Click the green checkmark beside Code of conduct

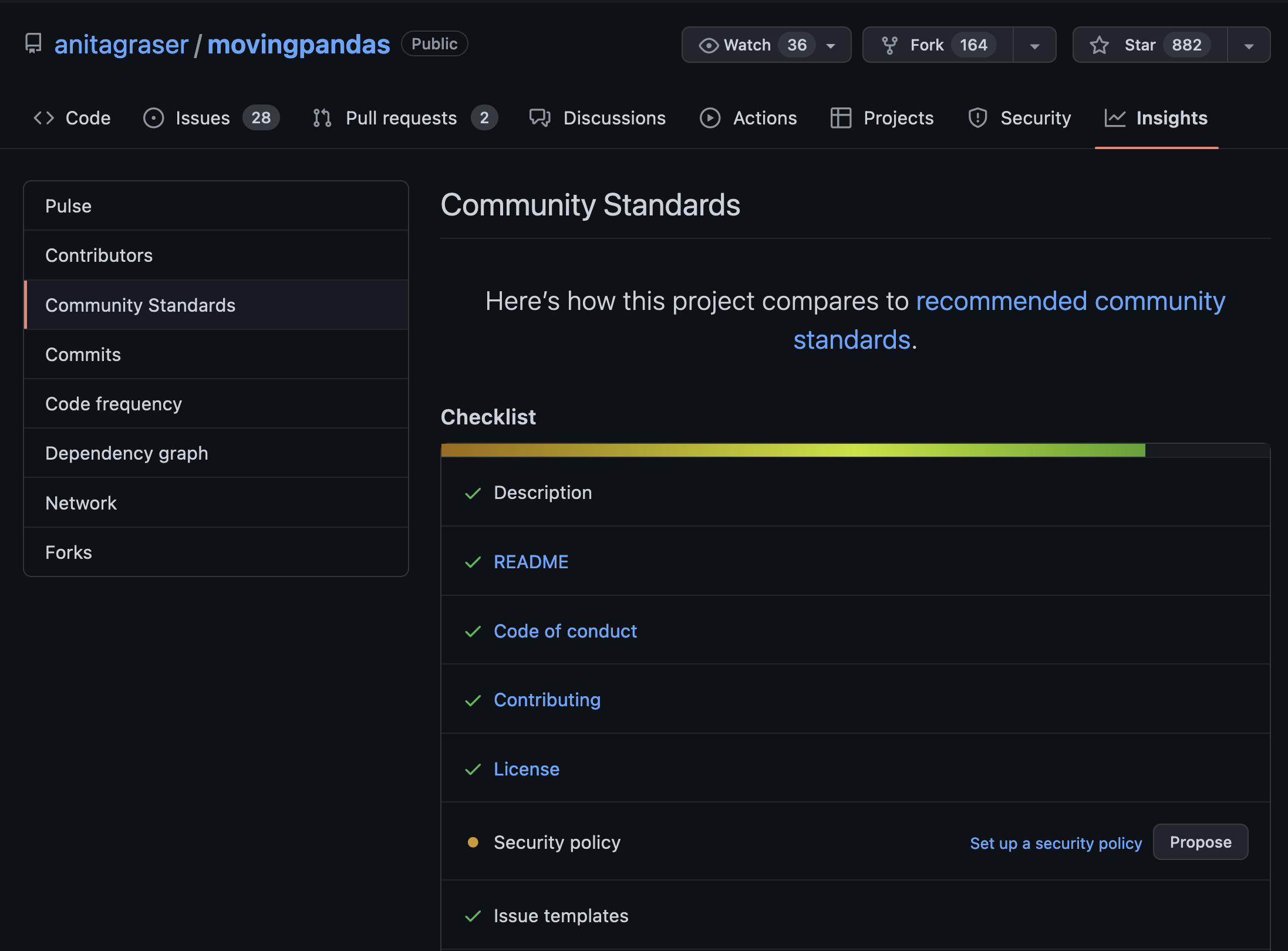[473, 632]
